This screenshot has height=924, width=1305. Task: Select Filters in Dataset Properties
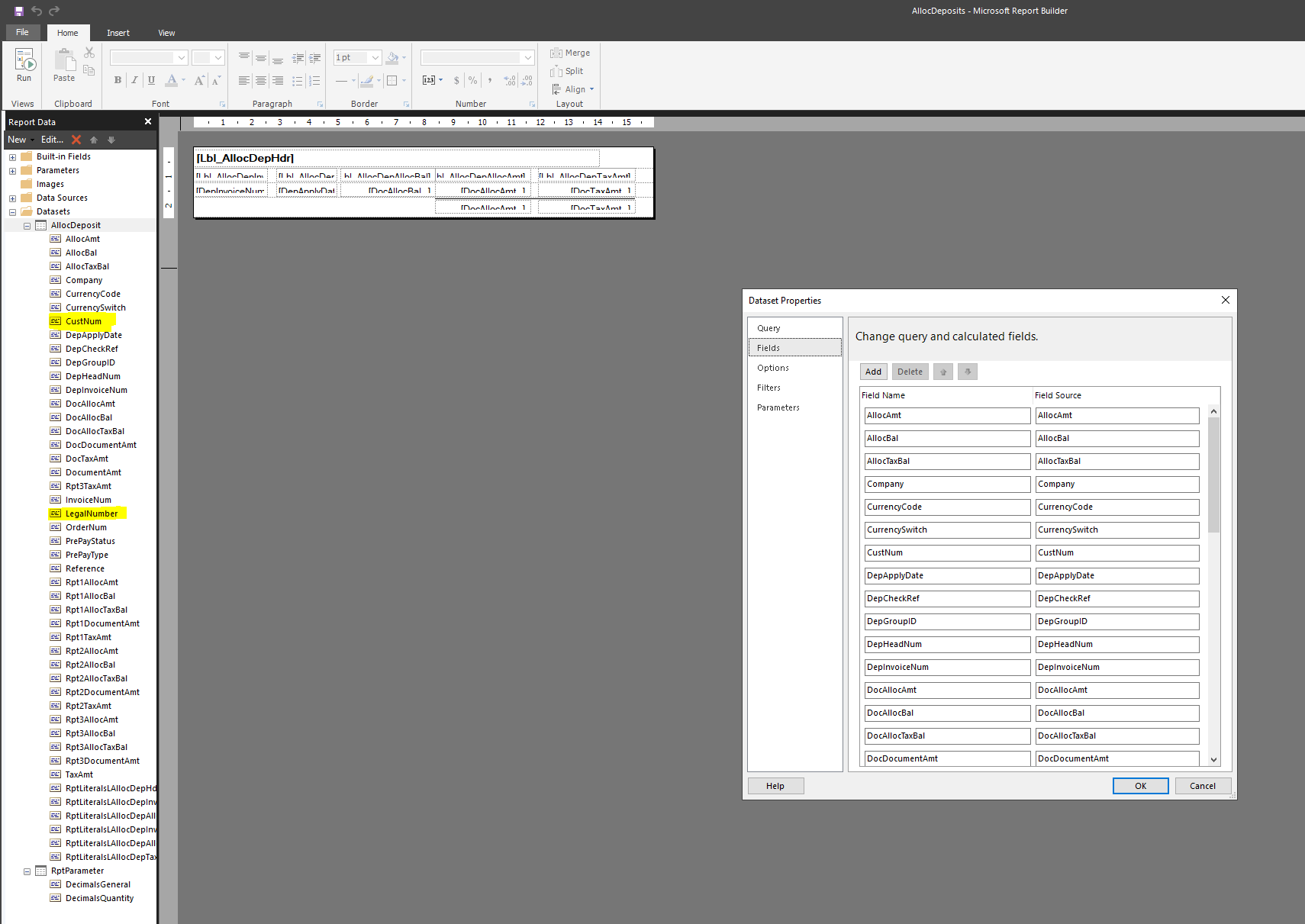[x=768, y=388]
